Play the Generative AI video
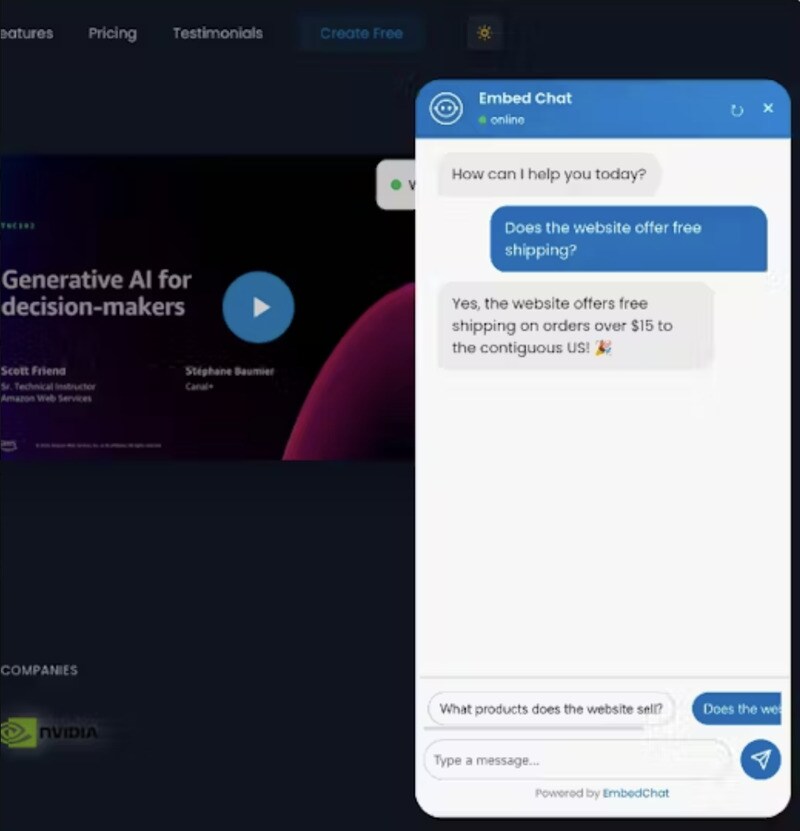Viewport: 800px width, 831px height. point(258,307)
